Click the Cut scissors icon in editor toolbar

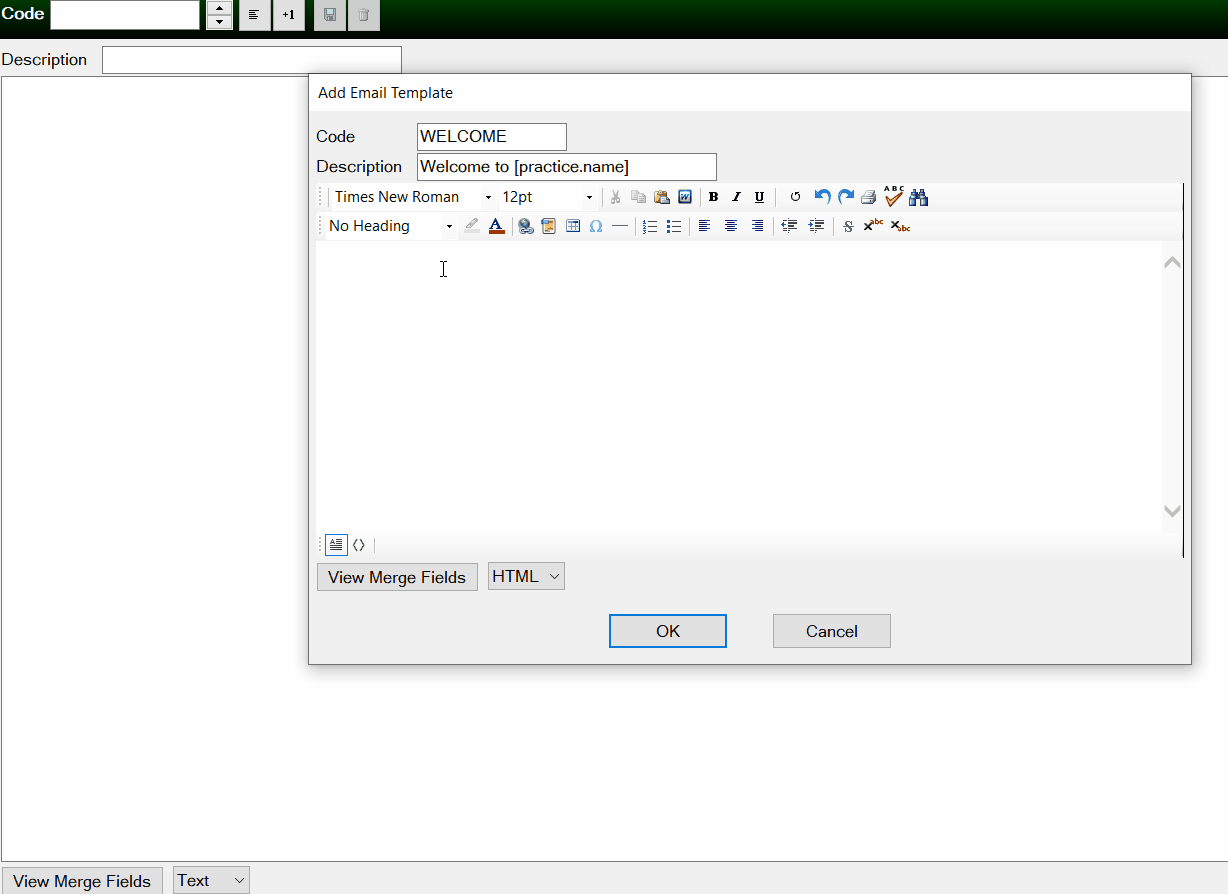point(615,197)
